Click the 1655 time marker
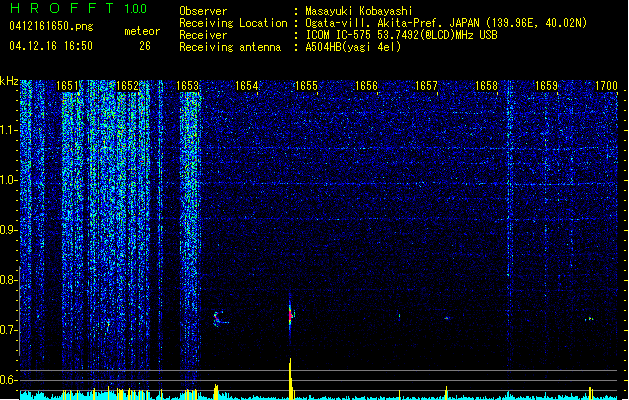 (x=306, y=86)
